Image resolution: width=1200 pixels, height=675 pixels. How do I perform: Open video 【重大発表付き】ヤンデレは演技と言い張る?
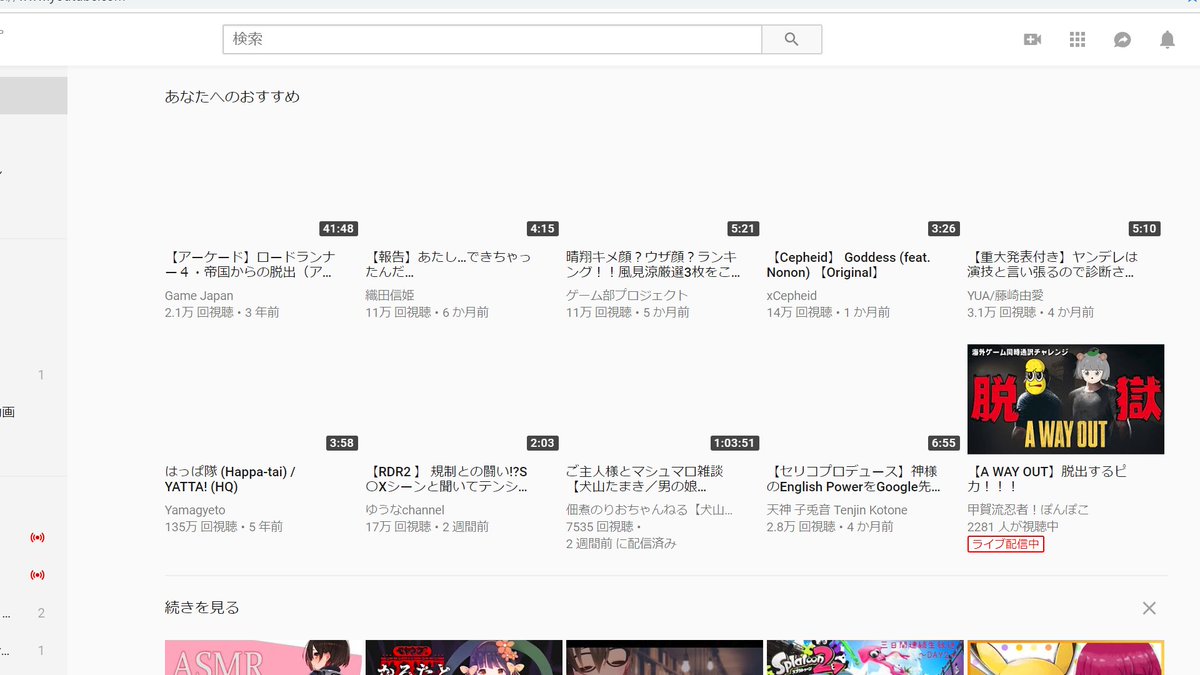coord(1052,264)
